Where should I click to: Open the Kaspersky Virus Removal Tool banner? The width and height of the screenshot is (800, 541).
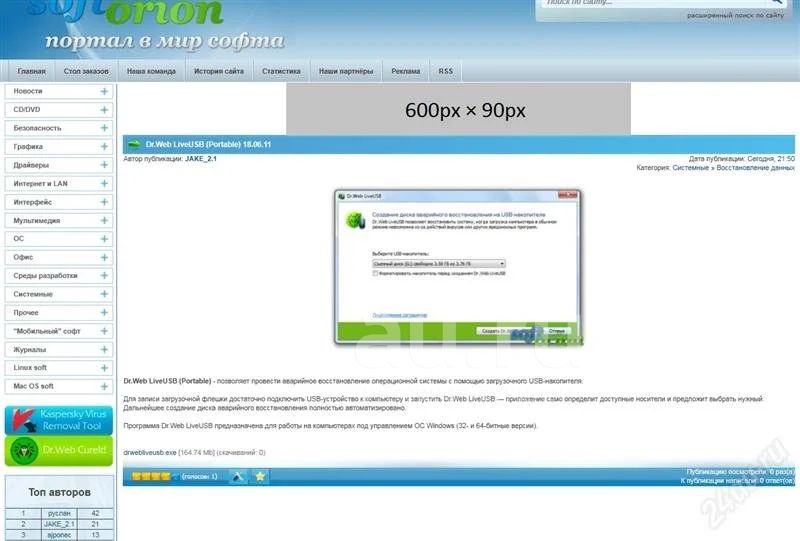[x=59, y=420]
